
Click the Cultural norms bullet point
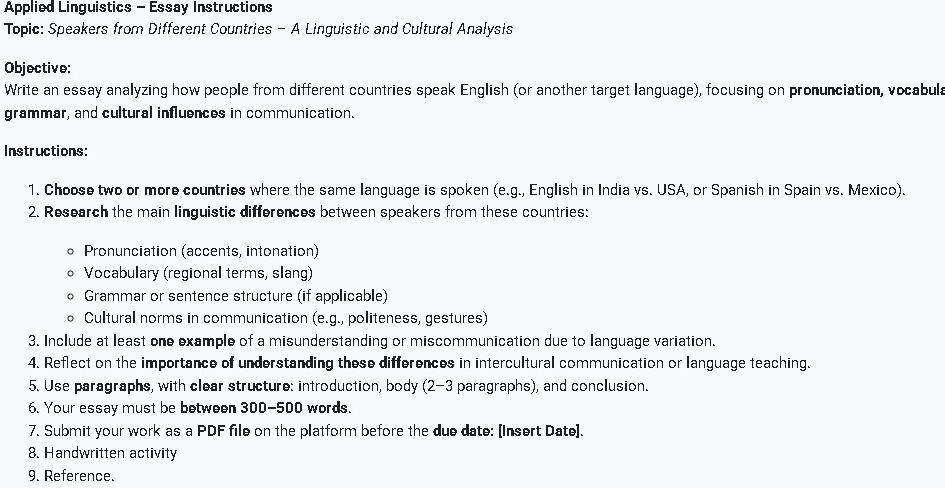pos(286,318)
